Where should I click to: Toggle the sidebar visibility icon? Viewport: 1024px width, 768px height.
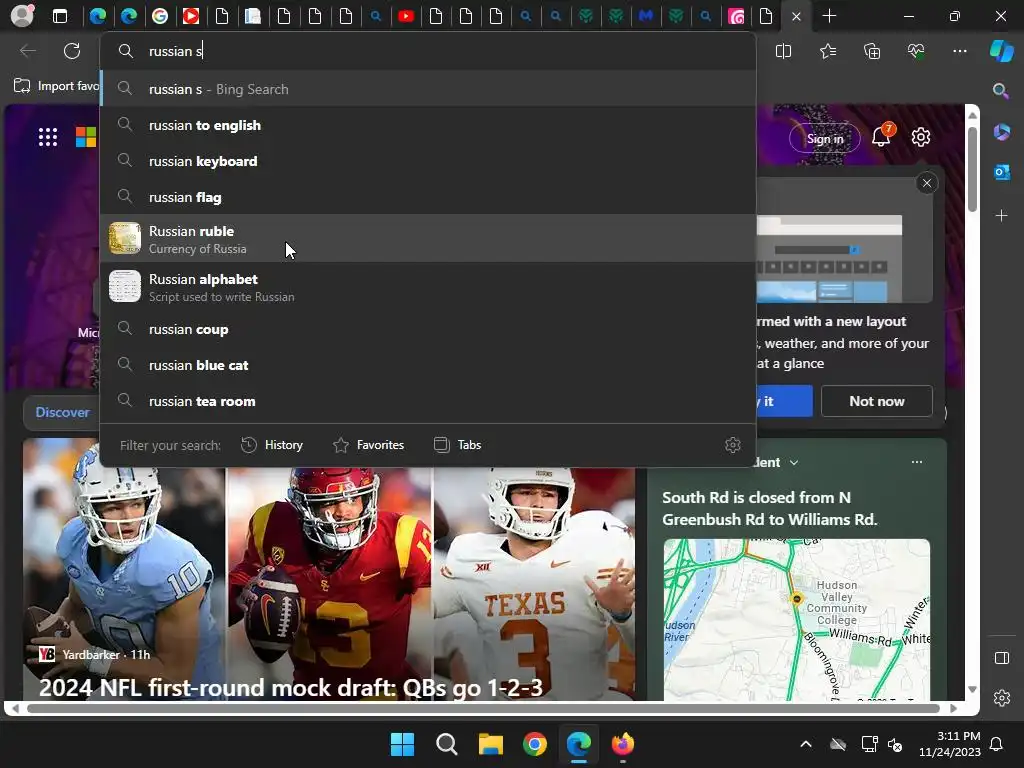(x=1001, y=658)
